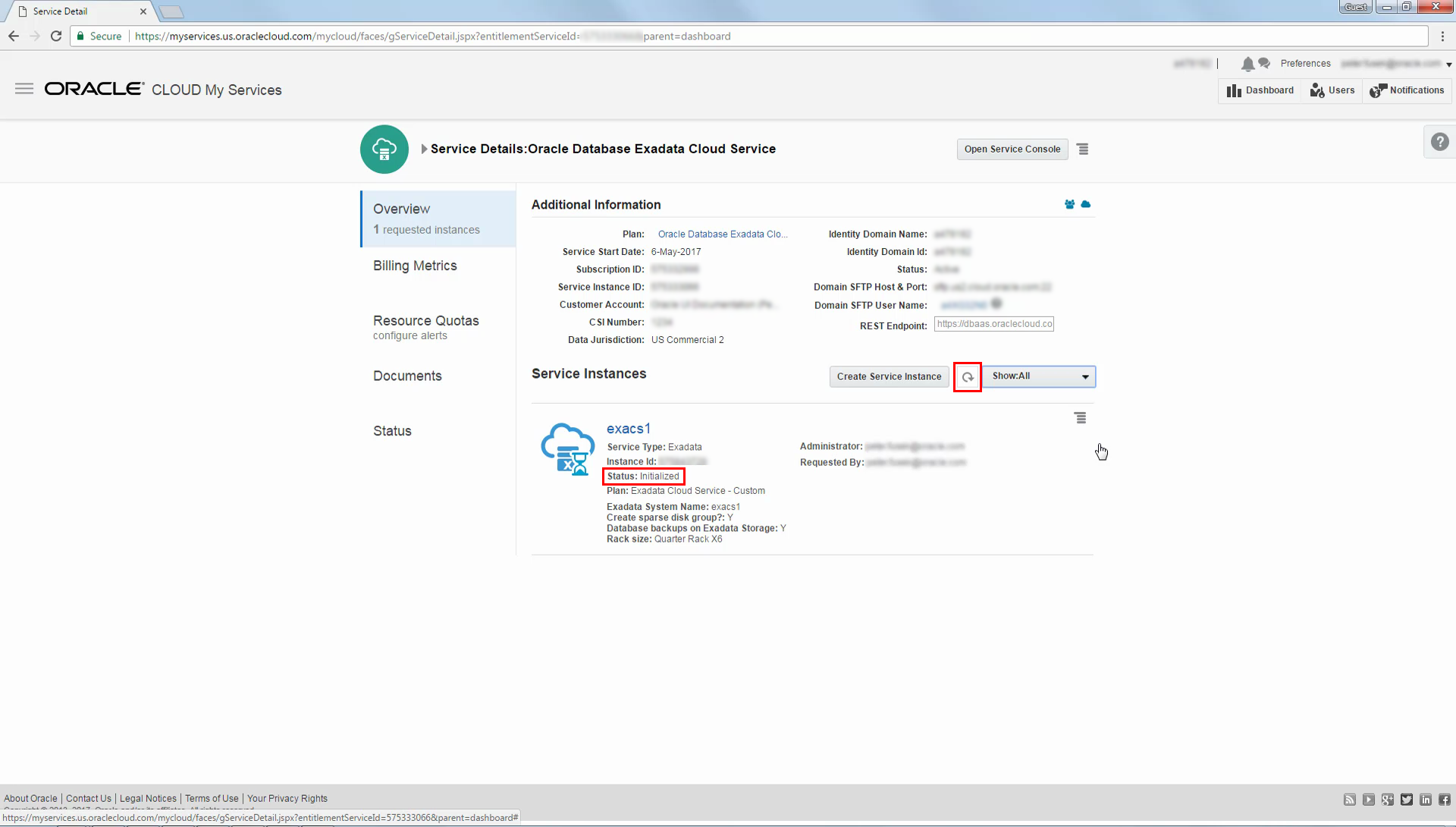Click the Guest profile button in title bar

(1356, 7)
